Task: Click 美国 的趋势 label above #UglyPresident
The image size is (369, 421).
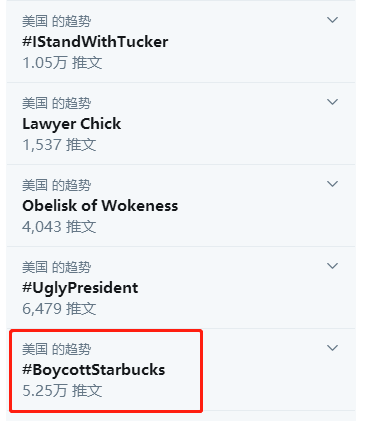Action: (x=56, y=267)
